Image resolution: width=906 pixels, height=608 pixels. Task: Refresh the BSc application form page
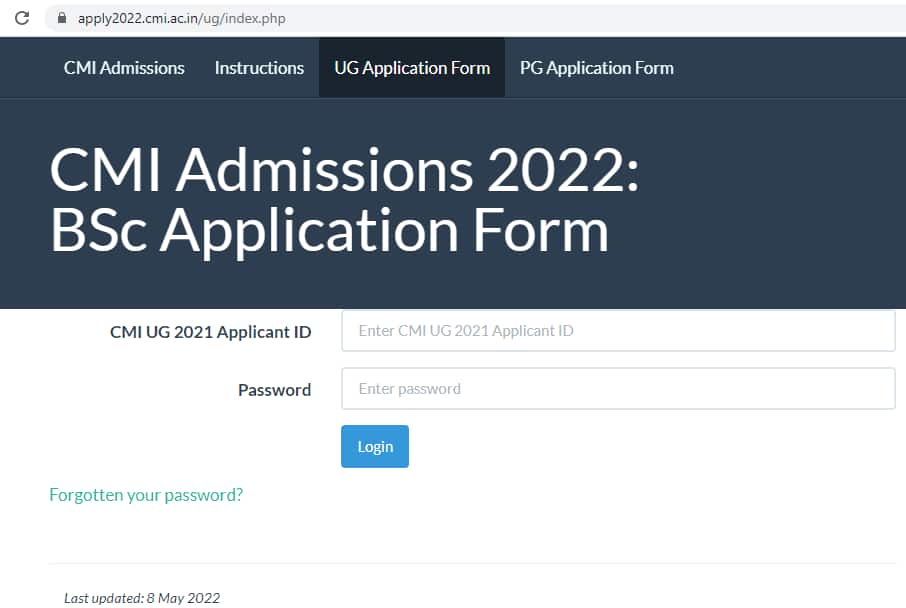[22, 17]
